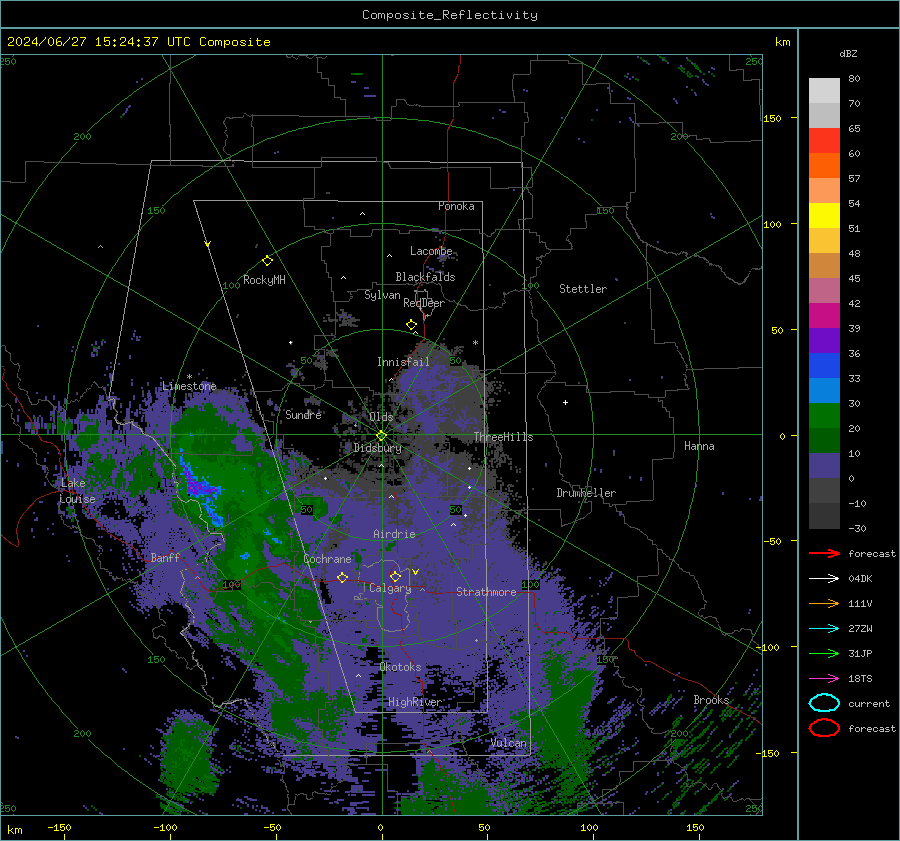
Task: Click the yellow diamond marker near RockyMH
Action: pos(267,261)
